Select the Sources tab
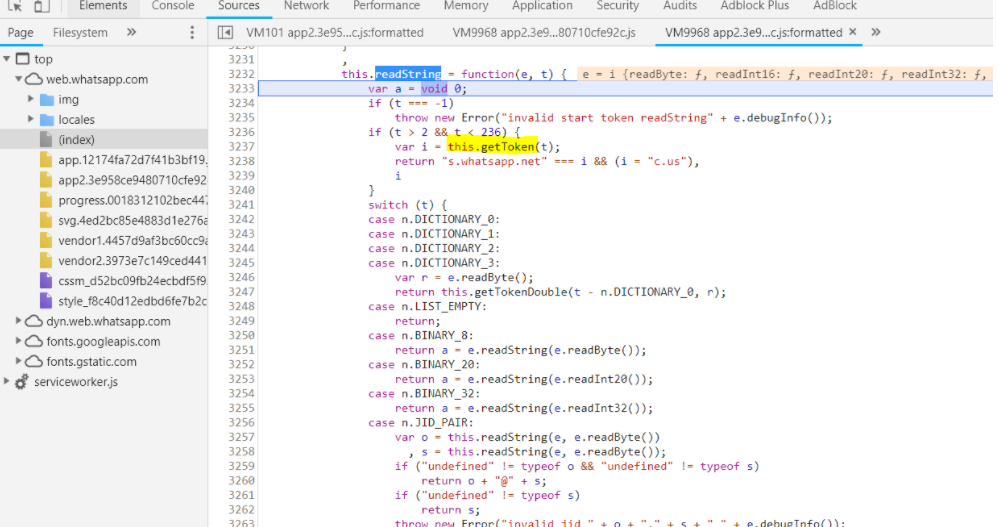Screen dimensions: 998x527 (239, 6)
